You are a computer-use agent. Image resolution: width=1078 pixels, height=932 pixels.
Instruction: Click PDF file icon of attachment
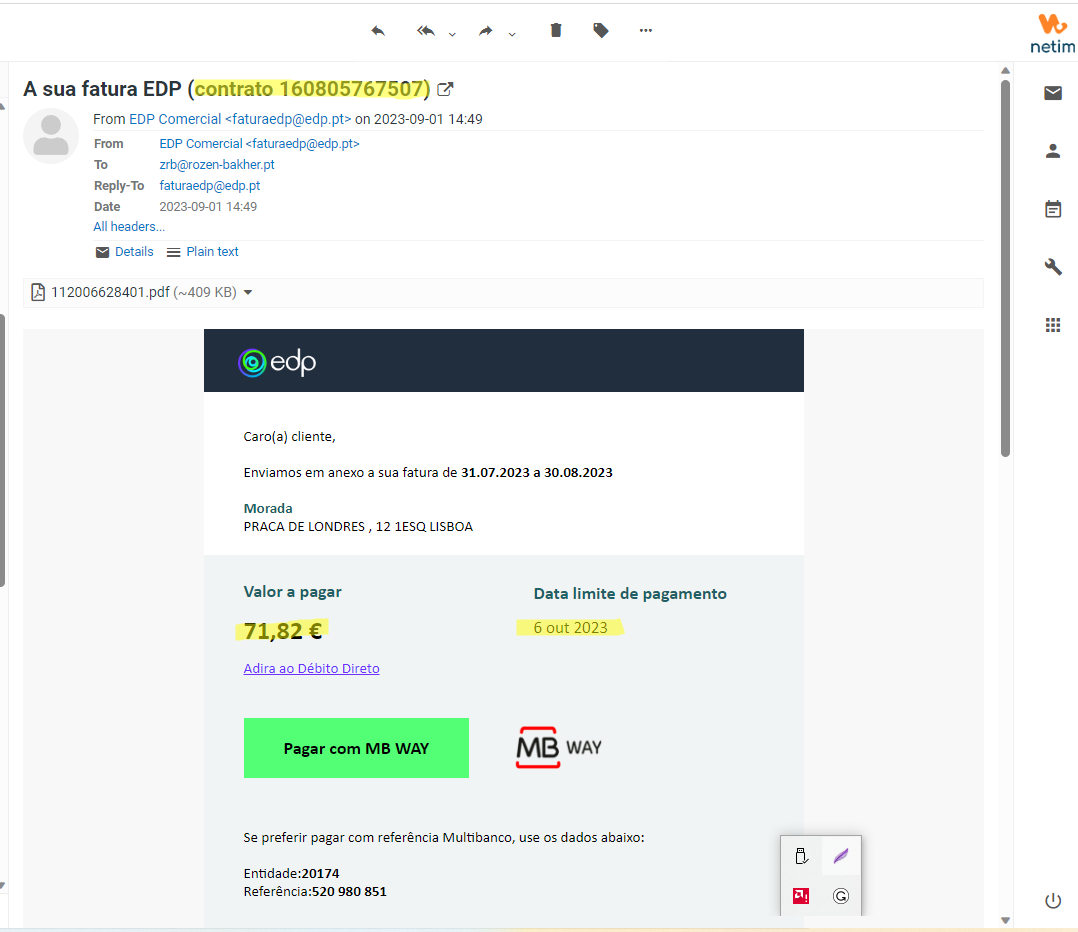coord(38,292)
